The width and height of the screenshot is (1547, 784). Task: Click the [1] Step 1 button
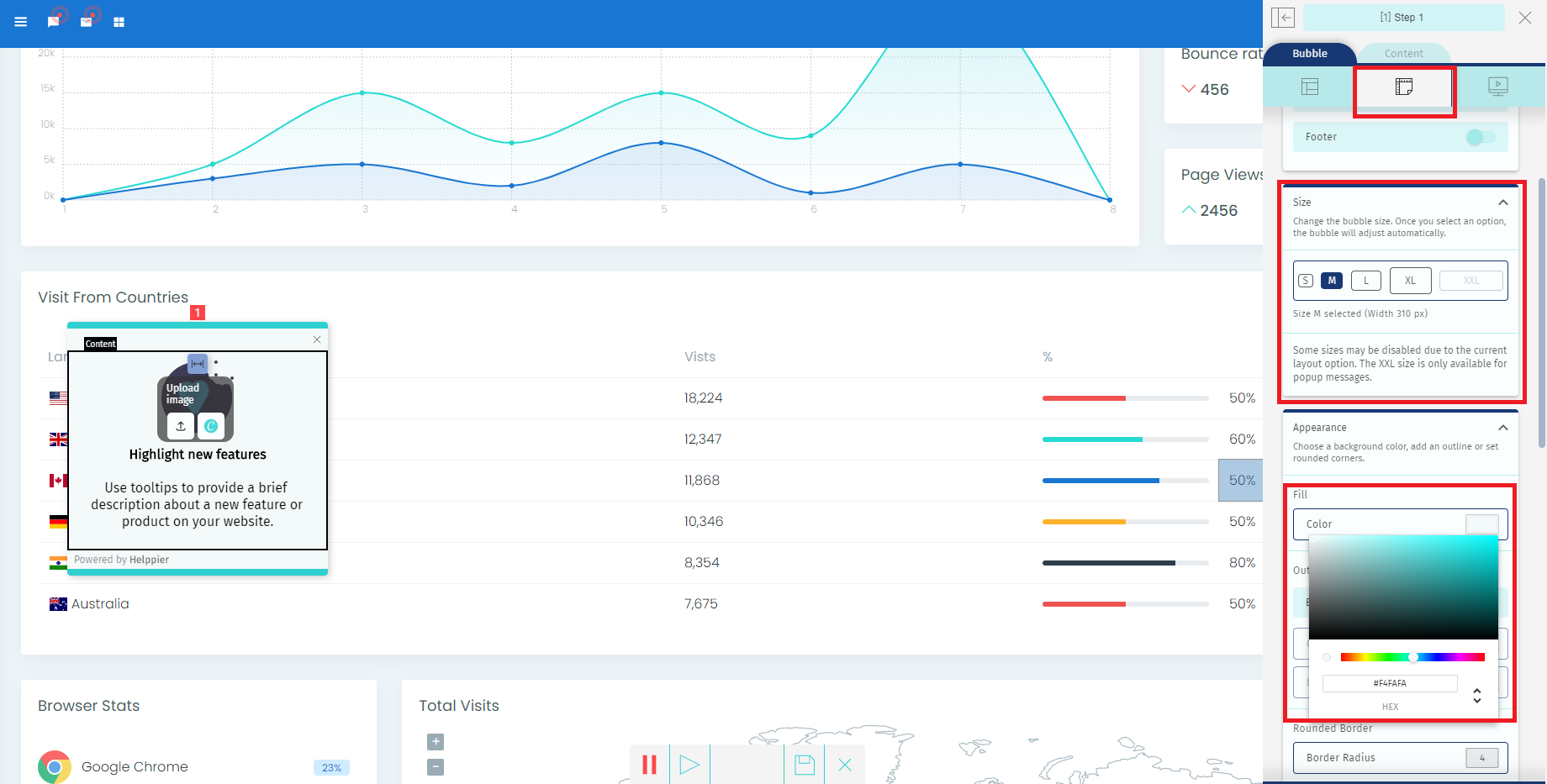[1402, 18]
